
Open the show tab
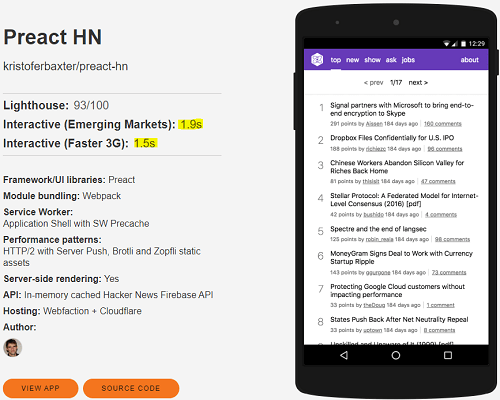coord(372,60)
